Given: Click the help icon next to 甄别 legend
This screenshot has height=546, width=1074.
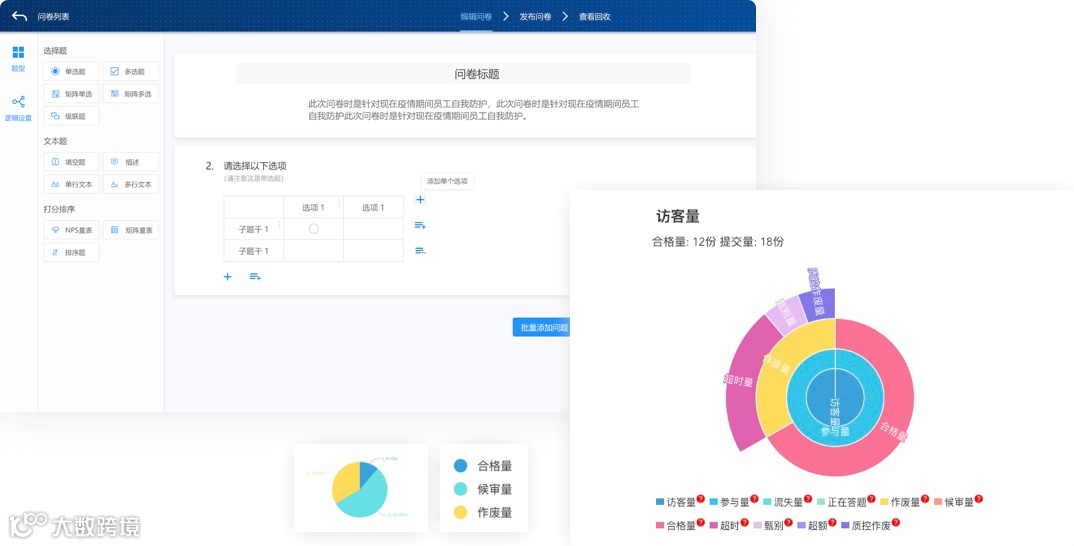Looking at the screenshot, I should [x=788, y=522].
